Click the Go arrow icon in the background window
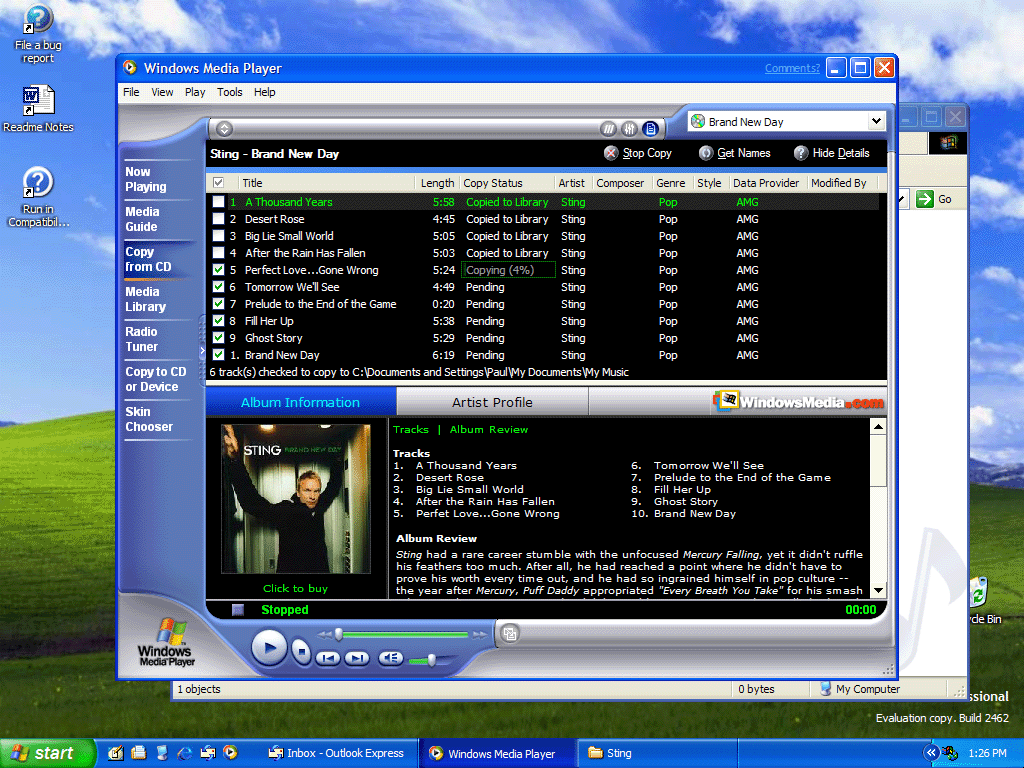 pyautogui.click(x=925, y=199)
